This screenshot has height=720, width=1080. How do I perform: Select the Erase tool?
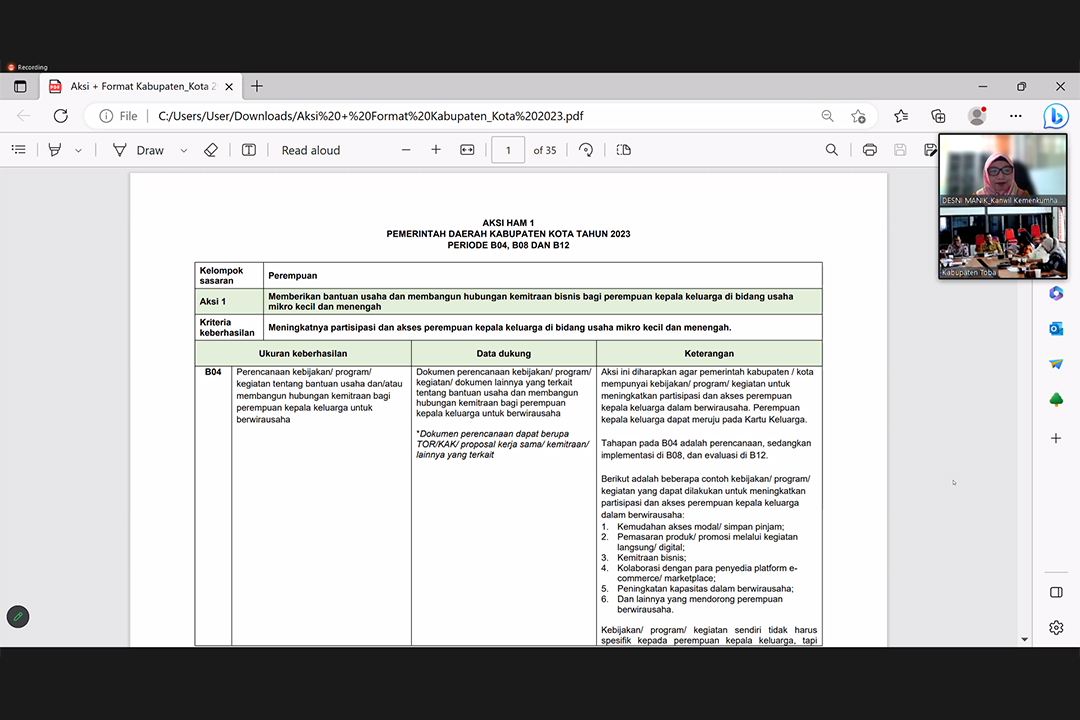(x=210, y=150)
